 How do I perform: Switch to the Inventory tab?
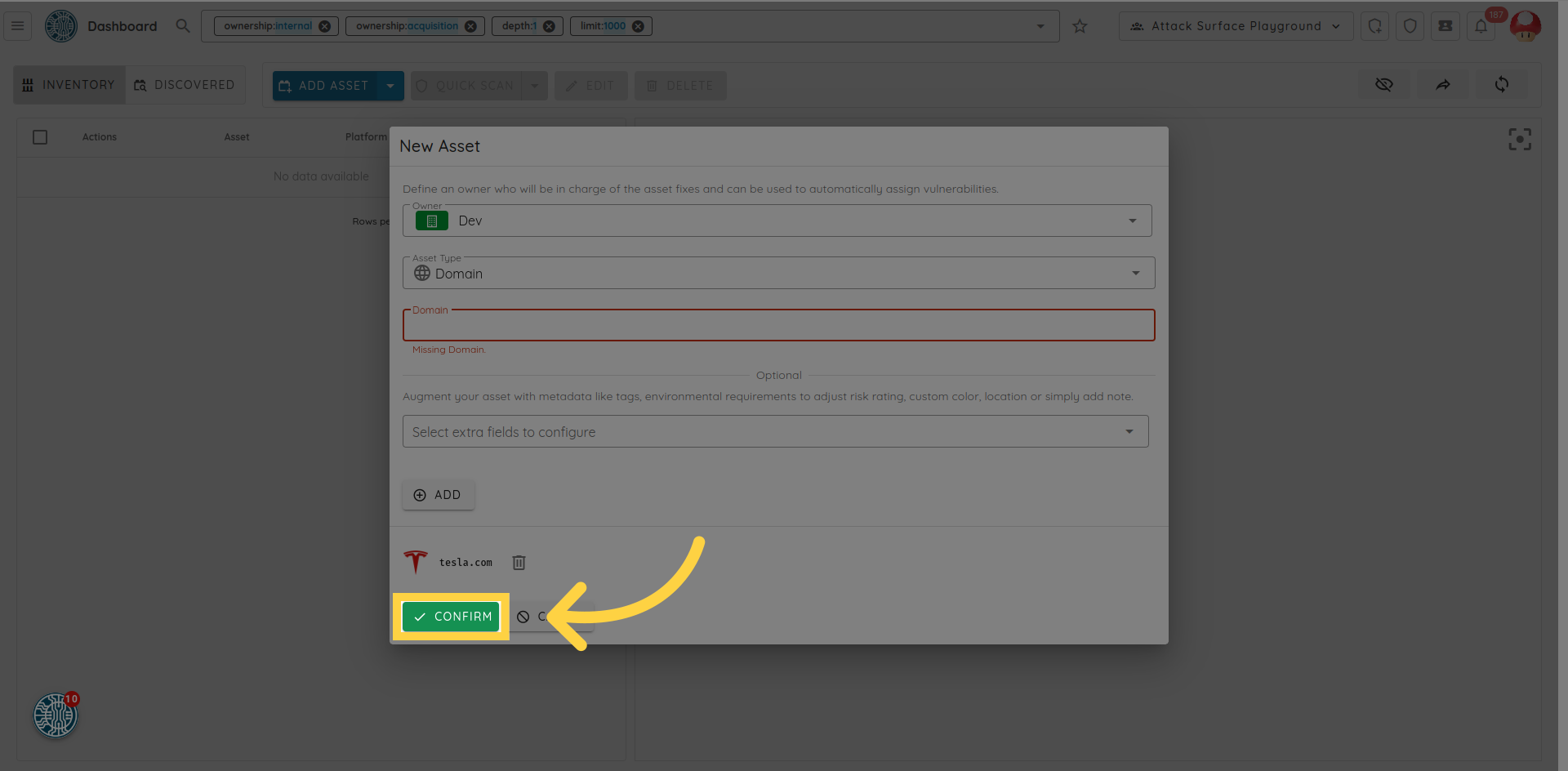tap(69, 85)
